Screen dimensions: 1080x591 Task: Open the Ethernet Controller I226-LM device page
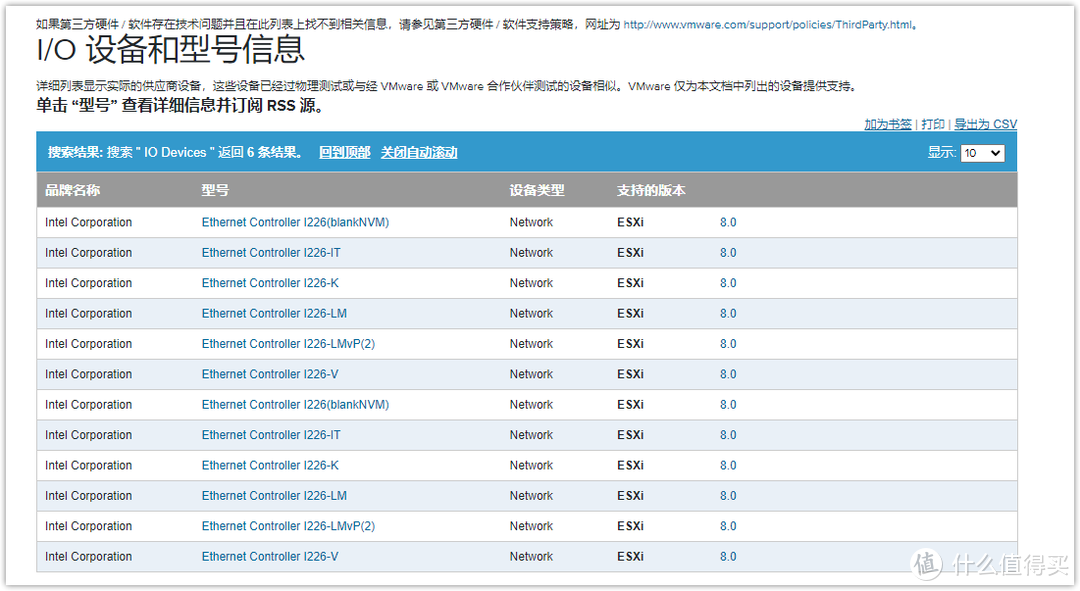coord(275,313)
